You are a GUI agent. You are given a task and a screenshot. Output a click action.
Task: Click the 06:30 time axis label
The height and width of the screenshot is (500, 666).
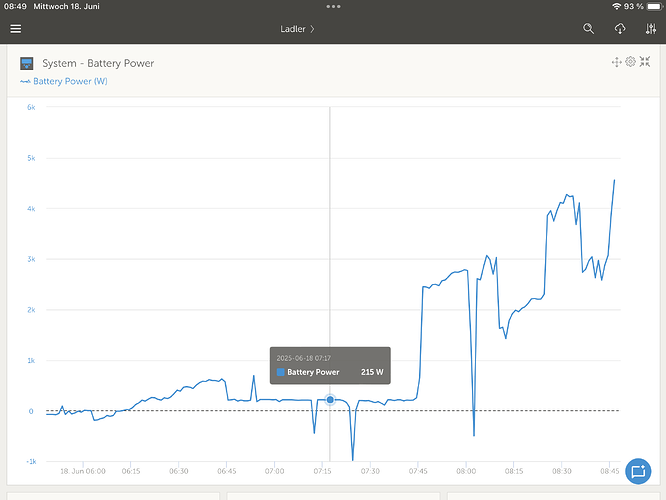coord(179,470)
